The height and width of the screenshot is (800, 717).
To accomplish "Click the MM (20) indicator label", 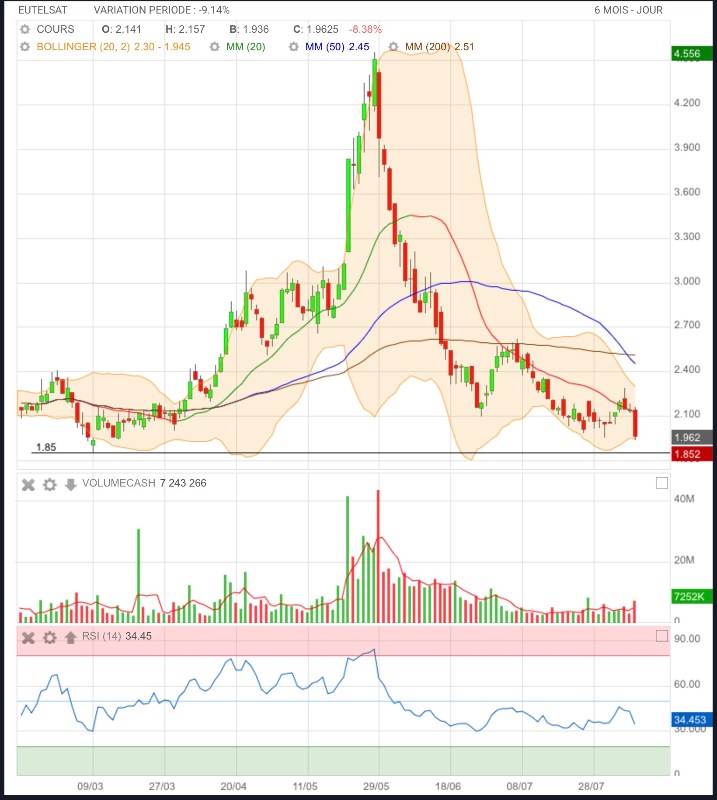I will (x=245, y=46).
